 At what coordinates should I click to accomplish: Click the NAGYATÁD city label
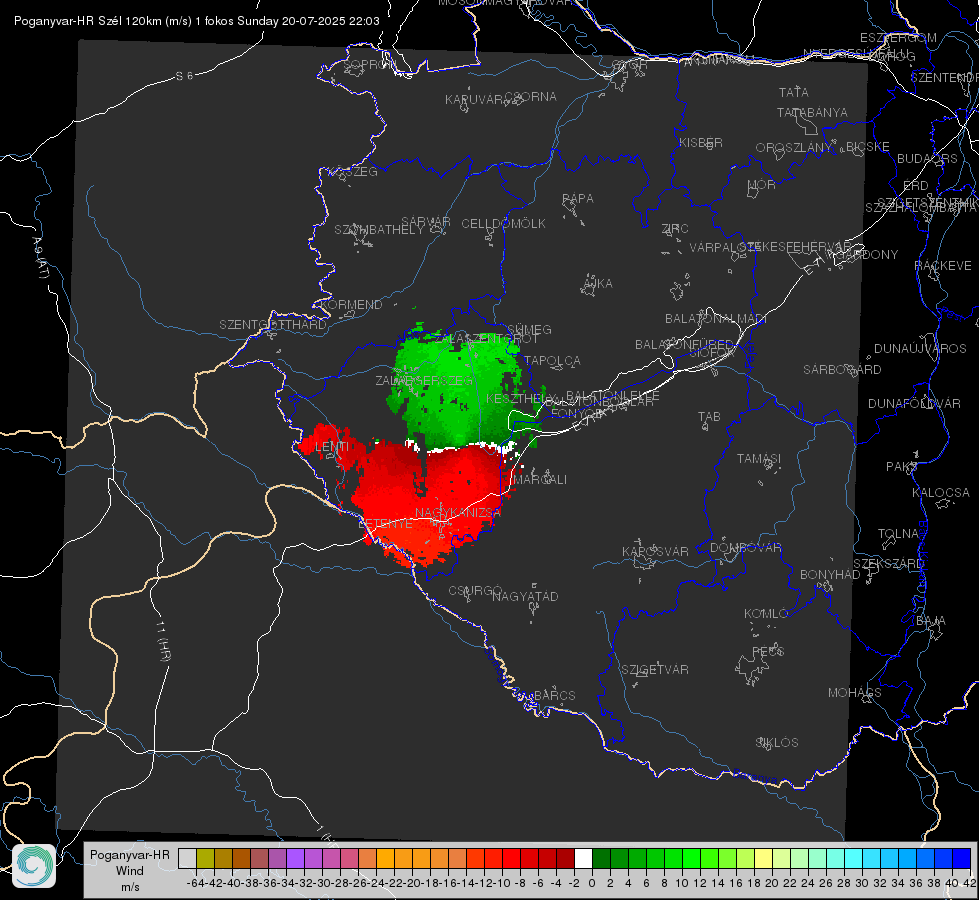pyautogui.click(x=525, y=596)
